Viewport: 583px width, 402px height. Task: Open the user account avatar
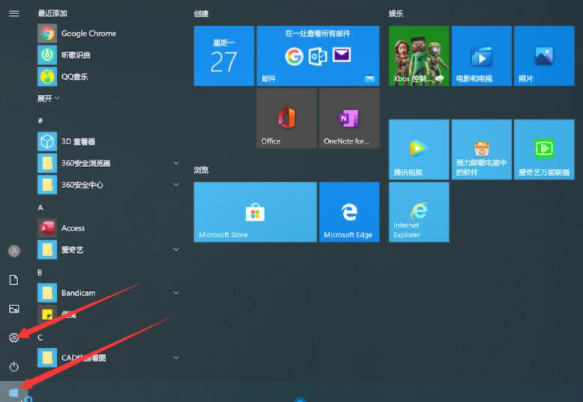(x=14, y=251)
